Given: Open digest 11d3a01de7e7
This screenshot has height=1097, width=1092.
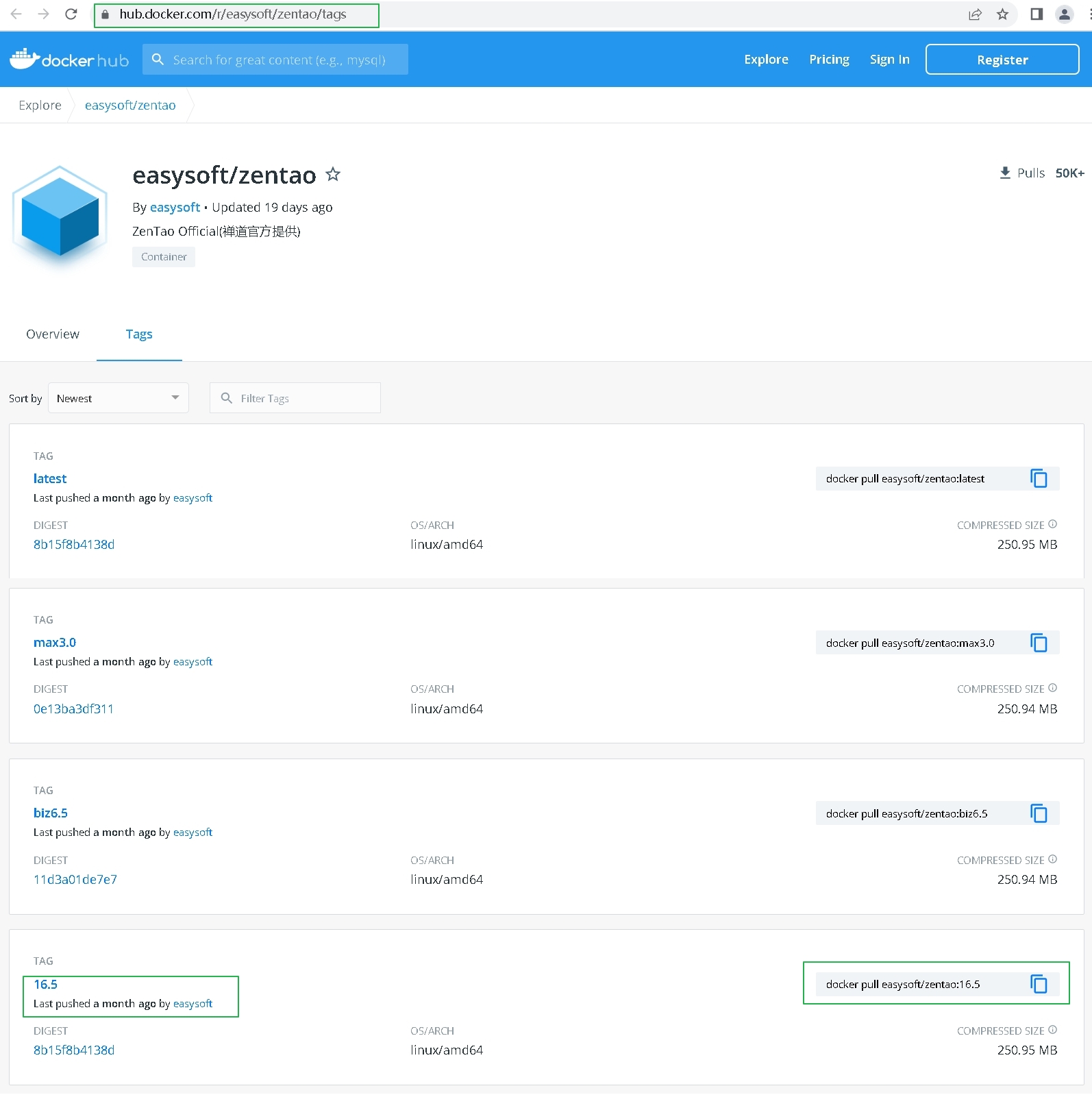Looking at the screenshot, I should (x=75, y=879).
